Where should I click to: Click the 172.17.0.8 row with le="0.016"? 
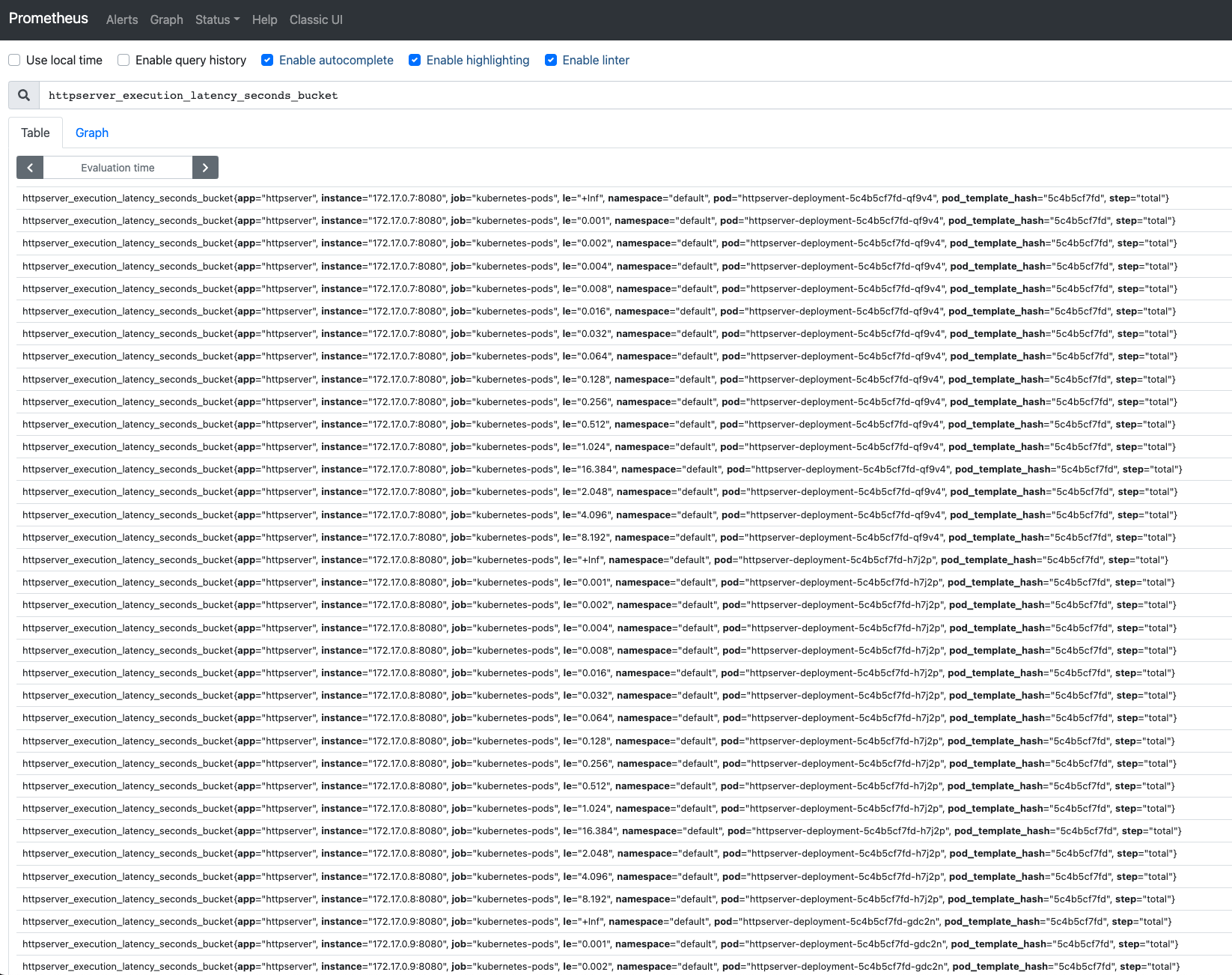pos(624,673)
